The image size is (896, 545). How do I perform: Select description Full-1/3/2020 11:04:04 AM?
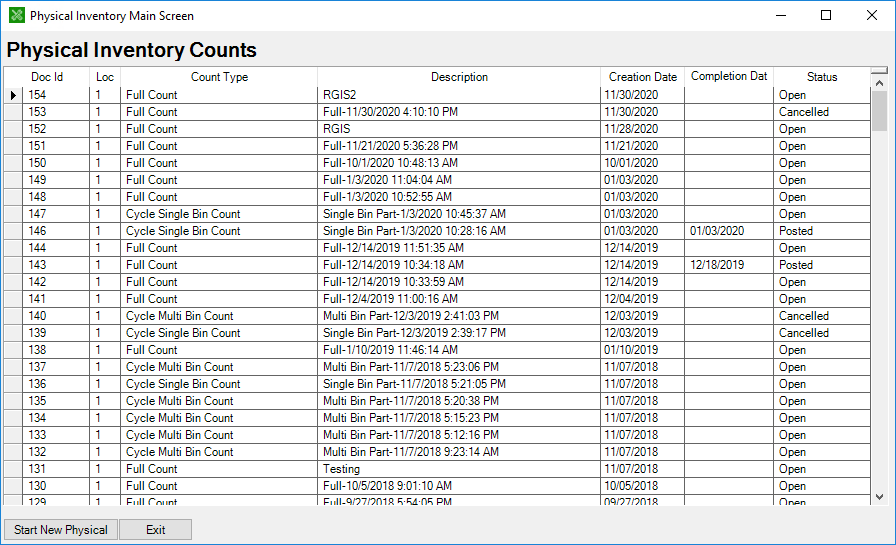pyautogui.click(x=459, y=180)
